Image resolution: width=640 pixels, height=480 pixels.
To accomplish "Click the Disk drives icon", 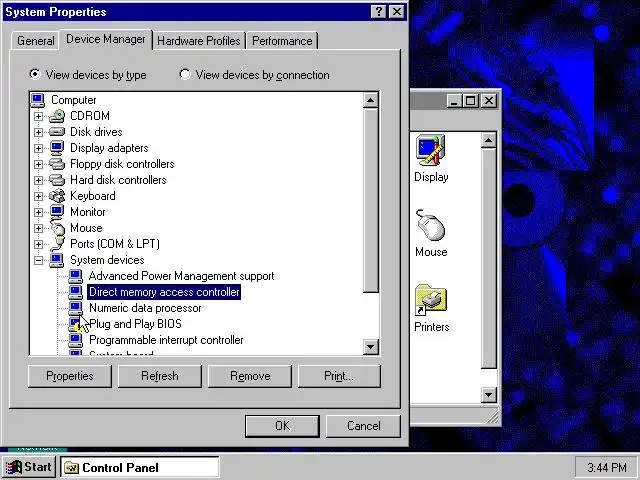I will point(57,132).
